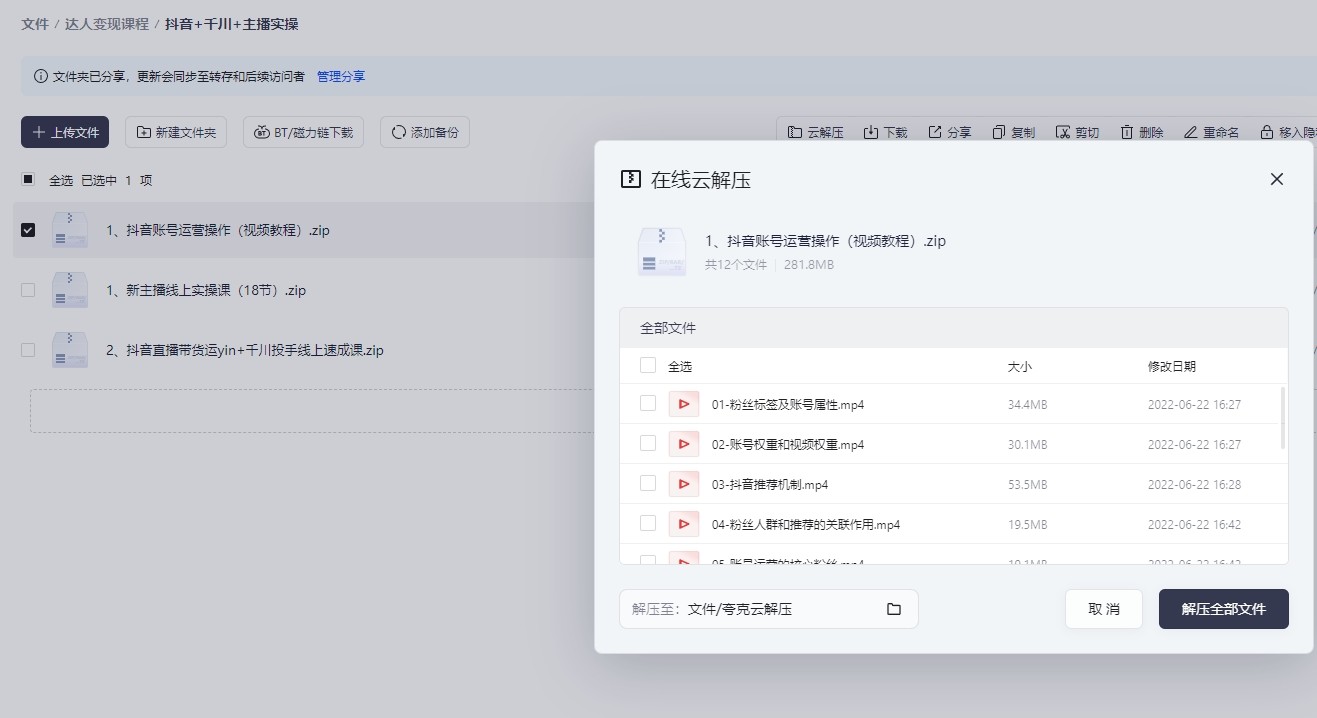Click the 全部文件 header in dialog
The width and height of the screenshot is (1317, 718).
click(x=668, y=328)
